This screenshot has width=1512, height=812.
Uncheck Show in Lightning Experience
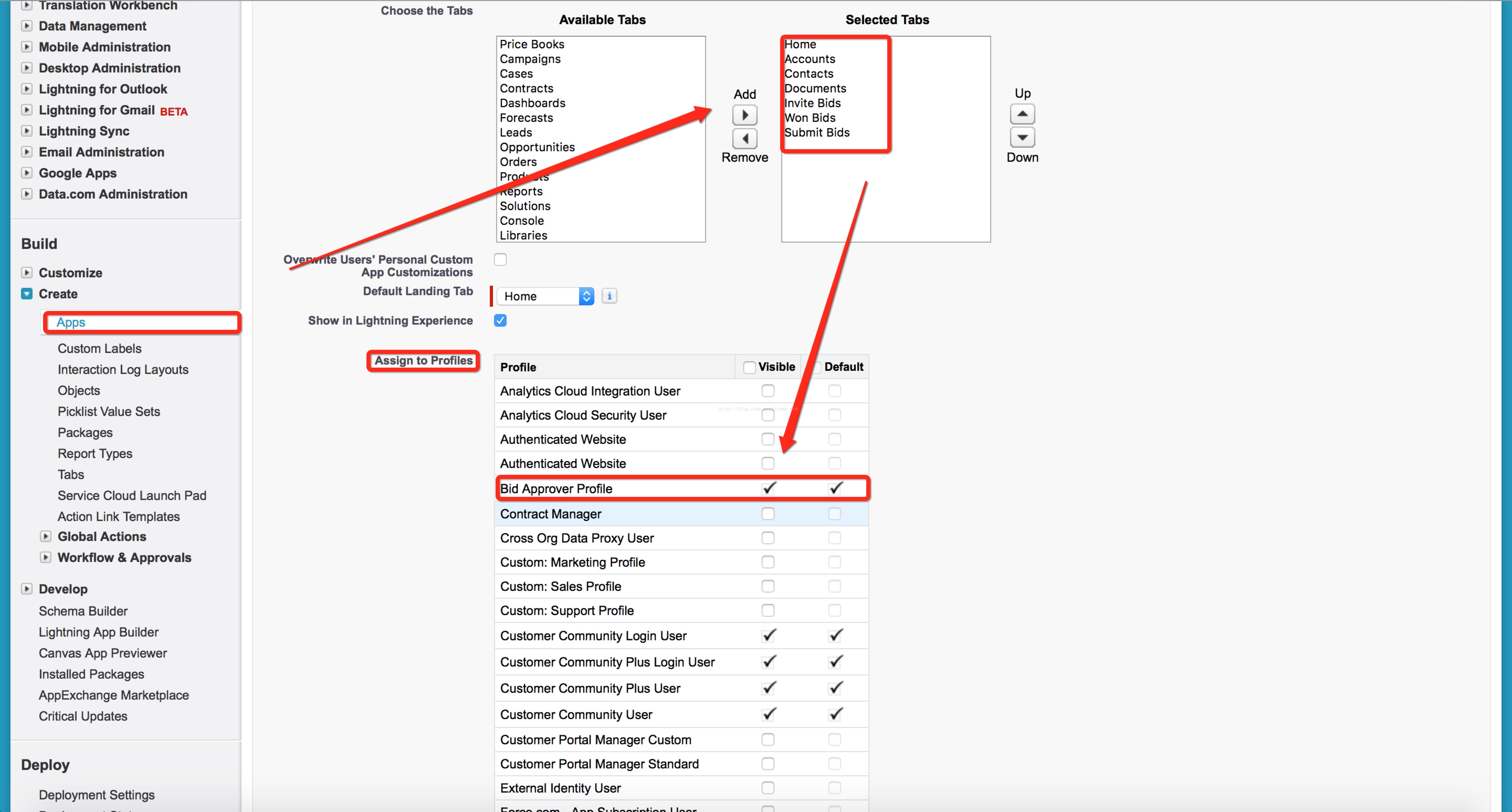pyautogui.click(x=500, y=321)
